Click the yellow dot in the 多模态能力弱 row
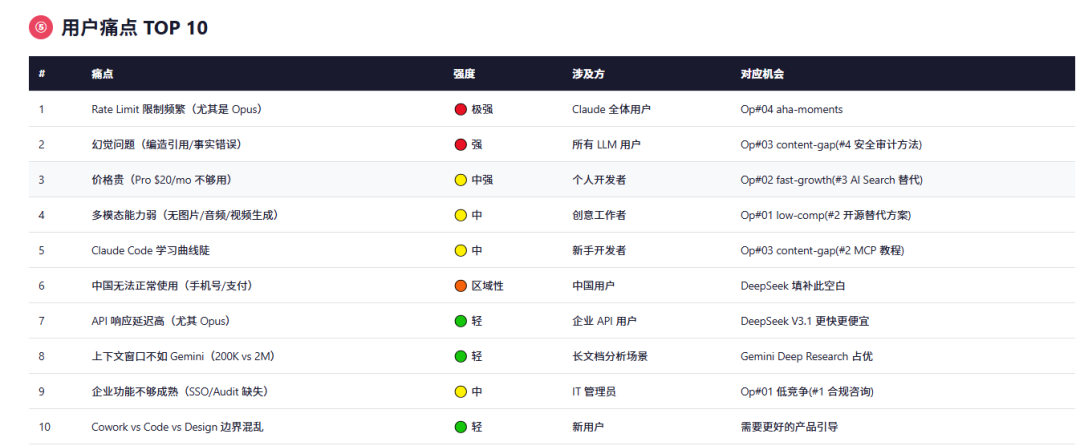 coord(461,215)
